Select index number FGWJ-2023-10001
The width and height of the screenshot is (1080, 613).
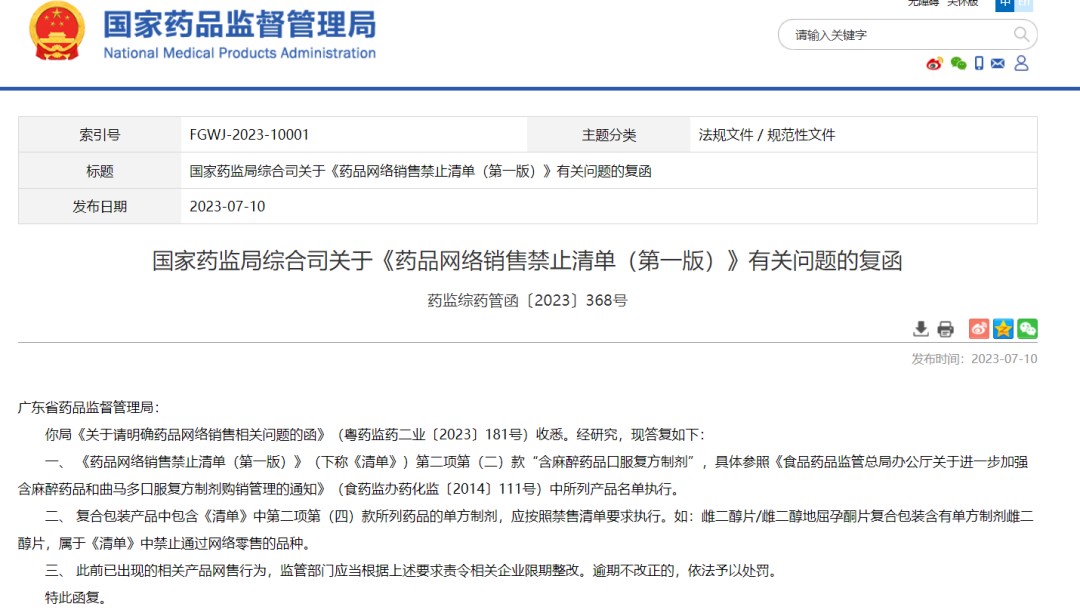(249, 135)
